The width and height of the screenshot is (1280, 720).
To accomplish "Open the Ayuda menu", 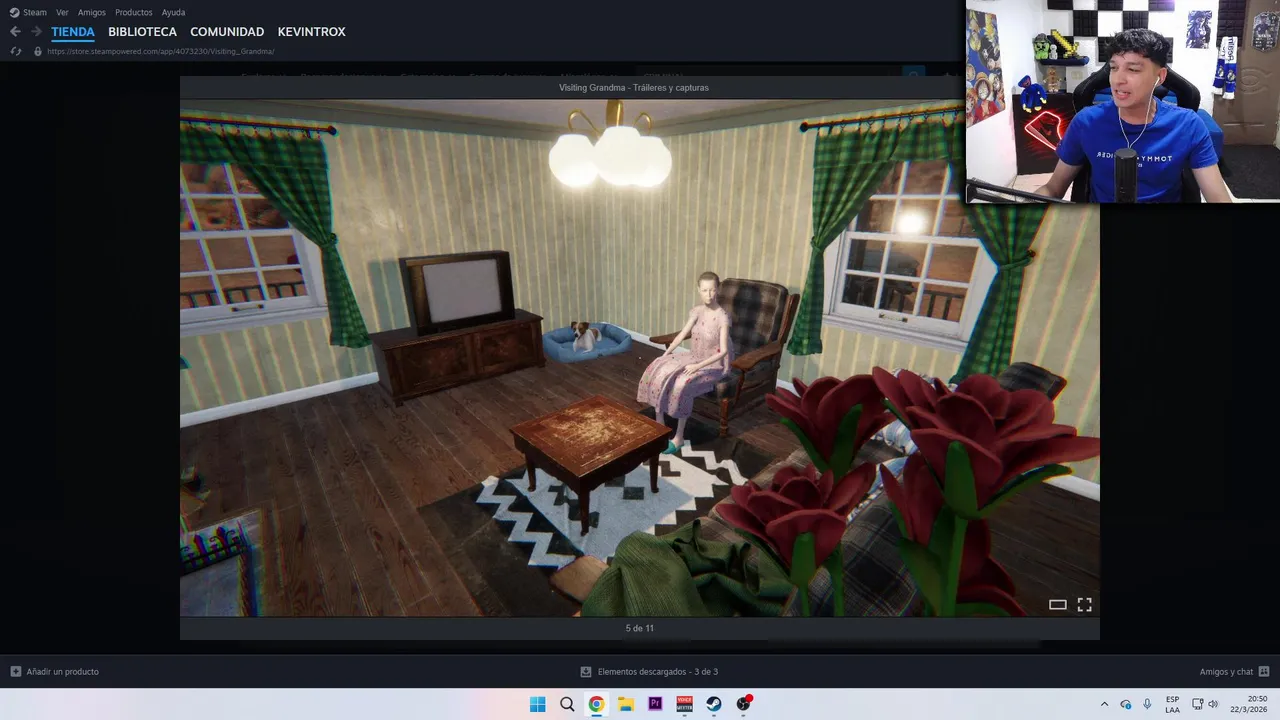I will tap(173, 12).
